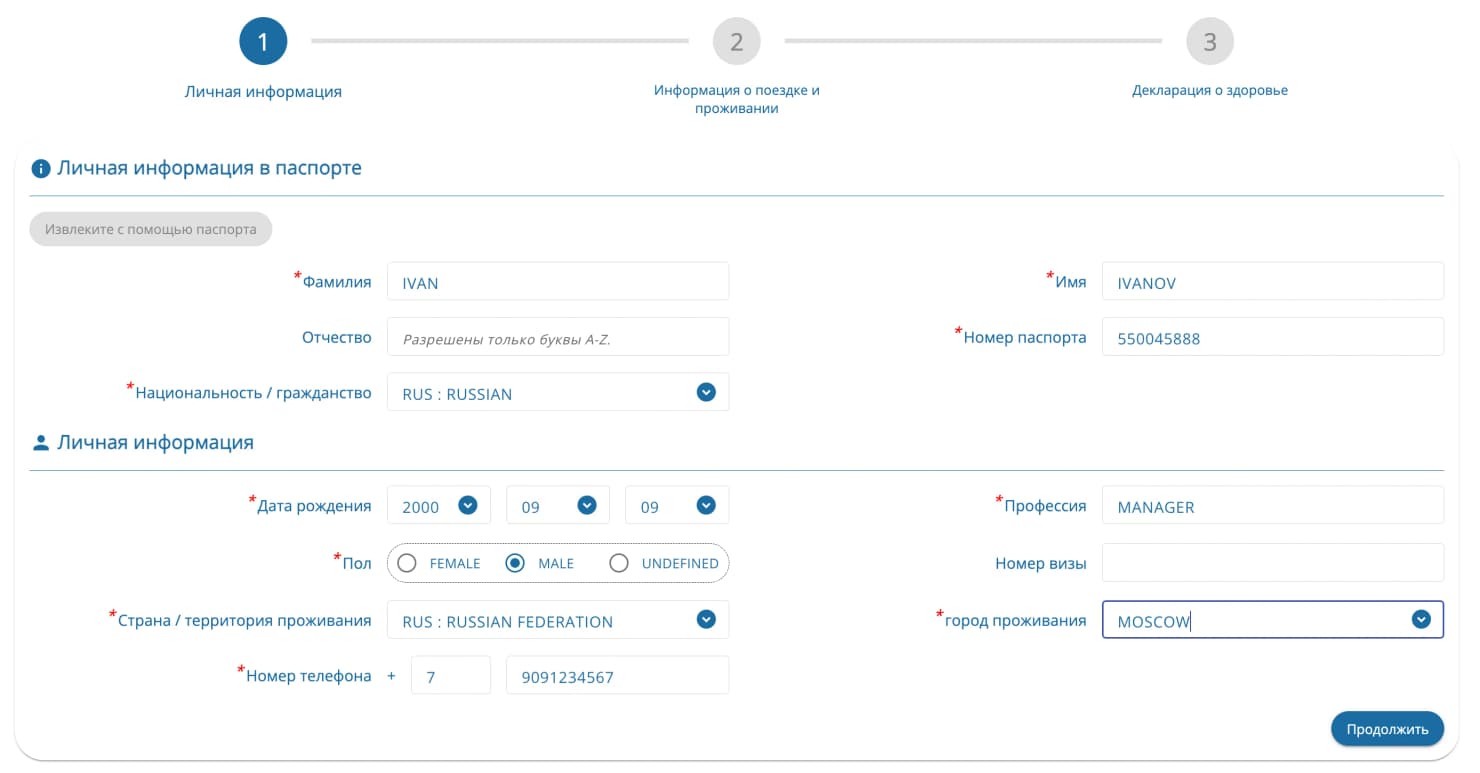Select the FEMALE radio button
The height and width of the screenshot is (773, 1480).
tap(407, 563)
